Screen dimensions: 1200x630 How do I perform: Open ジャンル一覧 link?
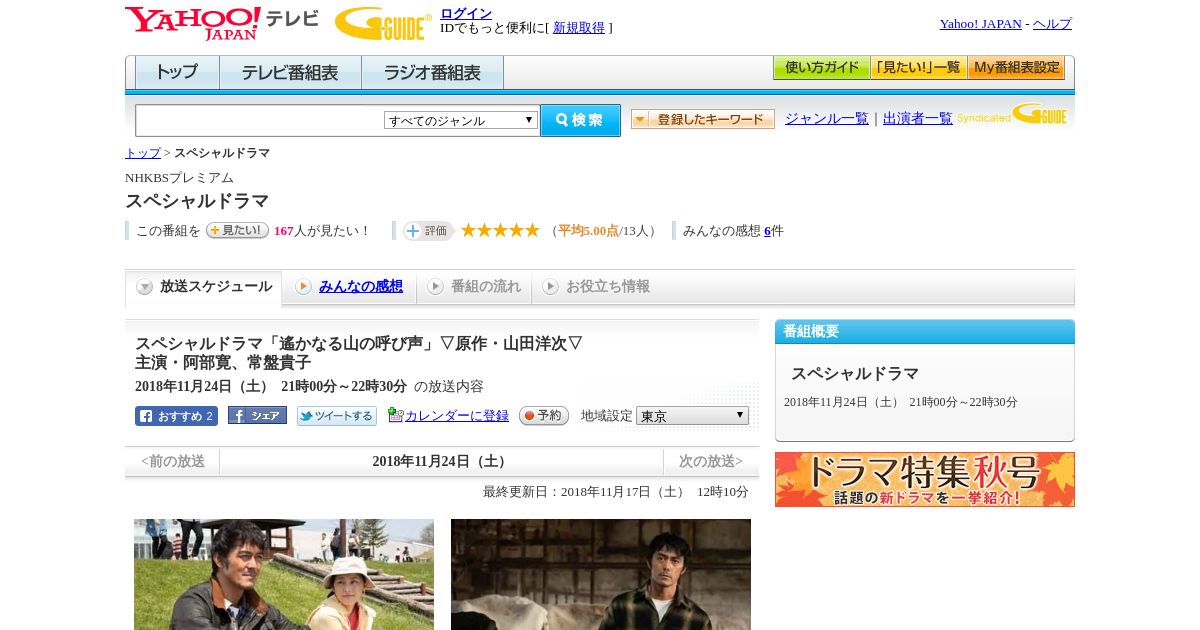pyautogui.click(x=827, y=118)
